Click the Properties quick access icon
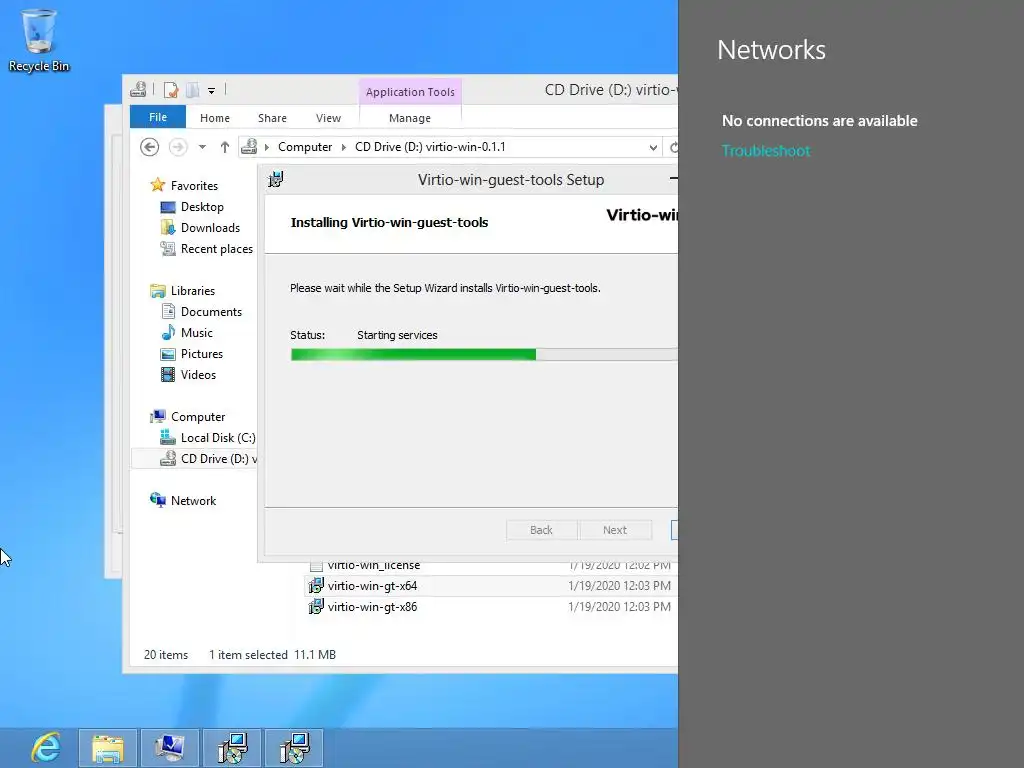Image resolution: width=1024 pixels, height=768 pixels. click(171, 89)
